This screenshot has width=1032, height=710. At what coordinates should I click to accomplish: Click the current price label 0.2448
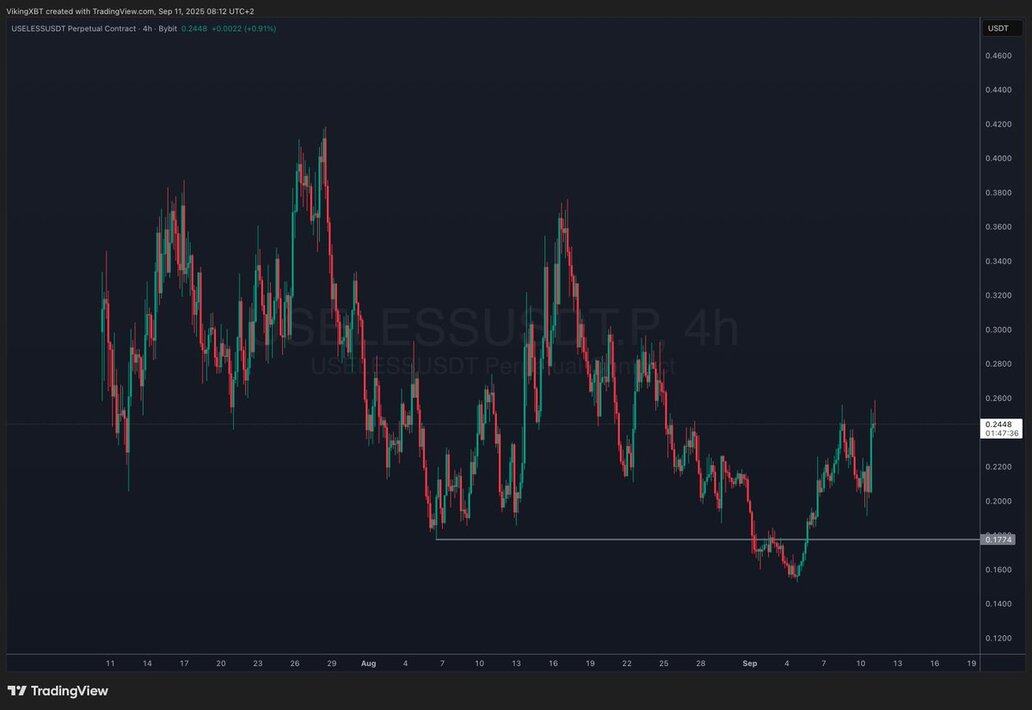[998, 424]
